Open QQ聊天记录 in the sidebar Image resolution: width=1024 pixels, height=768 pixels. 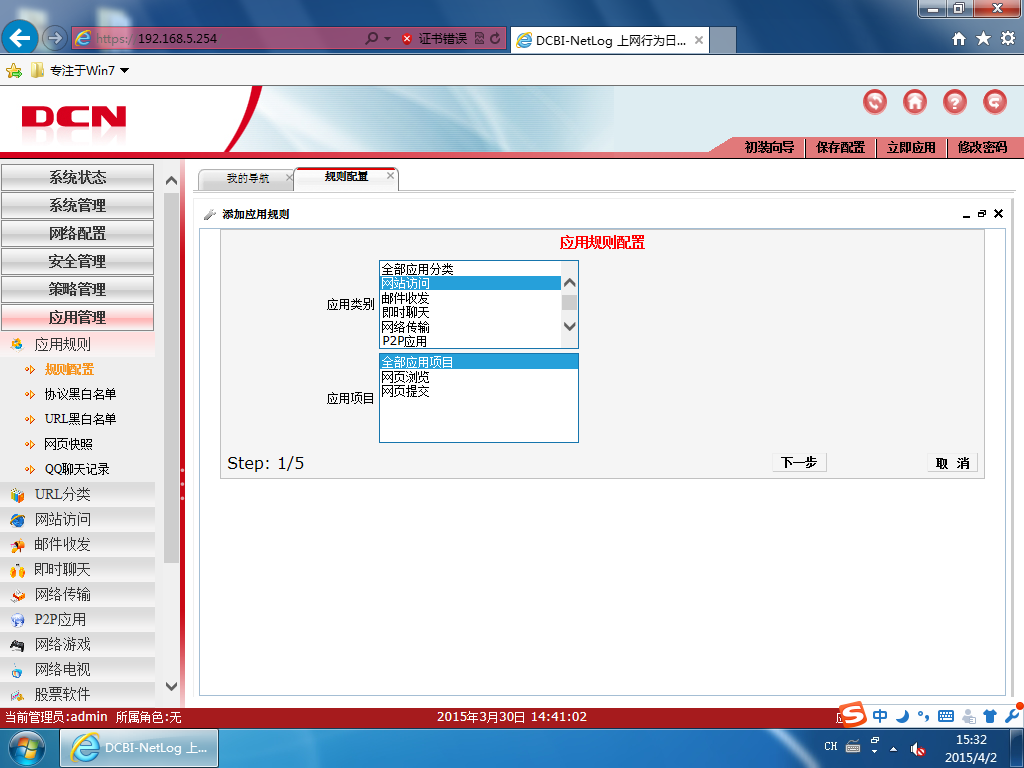[77, 470]
